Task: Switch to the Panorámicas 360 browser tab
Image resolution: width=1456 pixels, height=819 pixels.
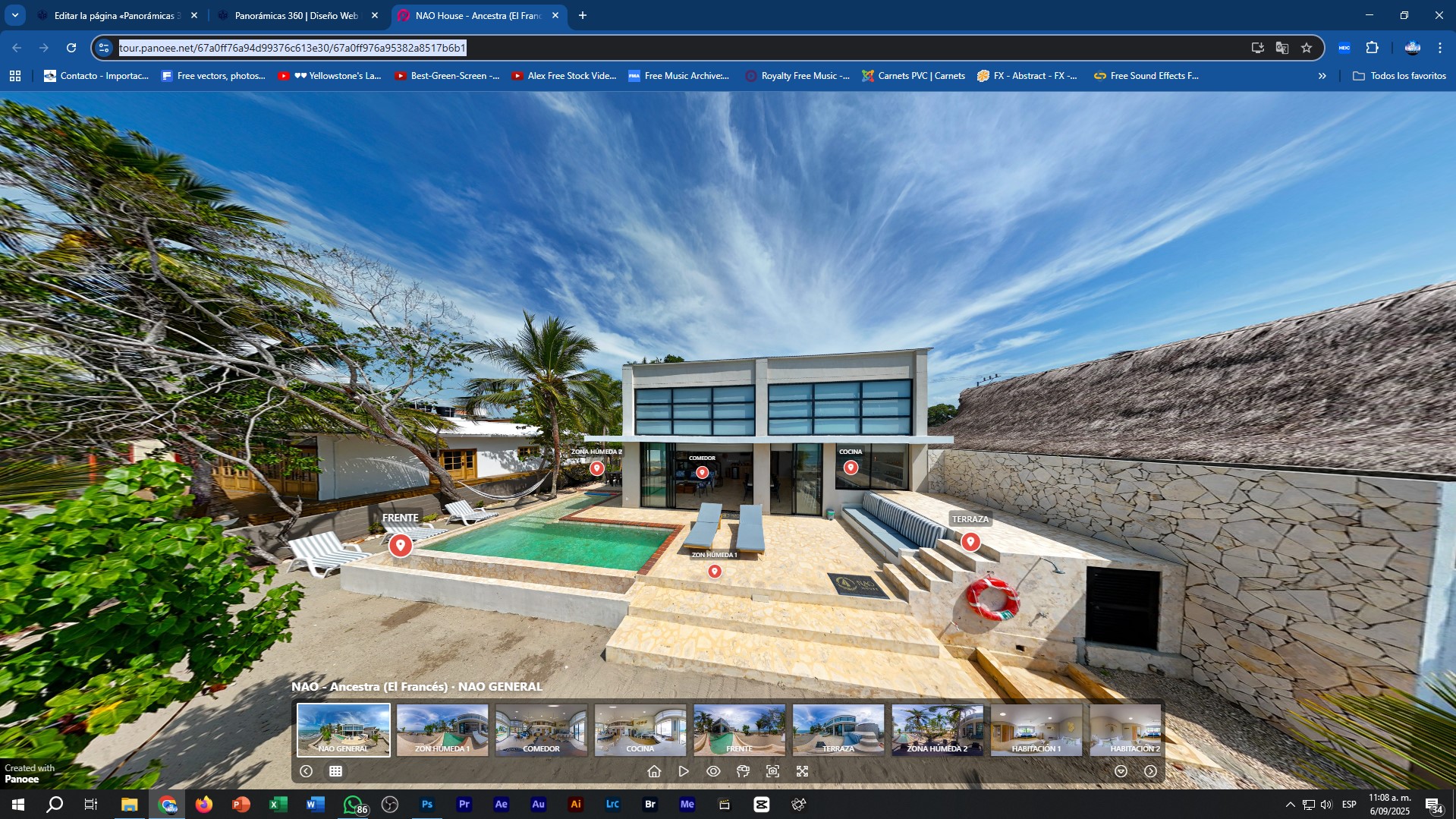Action: pos(296,15)
